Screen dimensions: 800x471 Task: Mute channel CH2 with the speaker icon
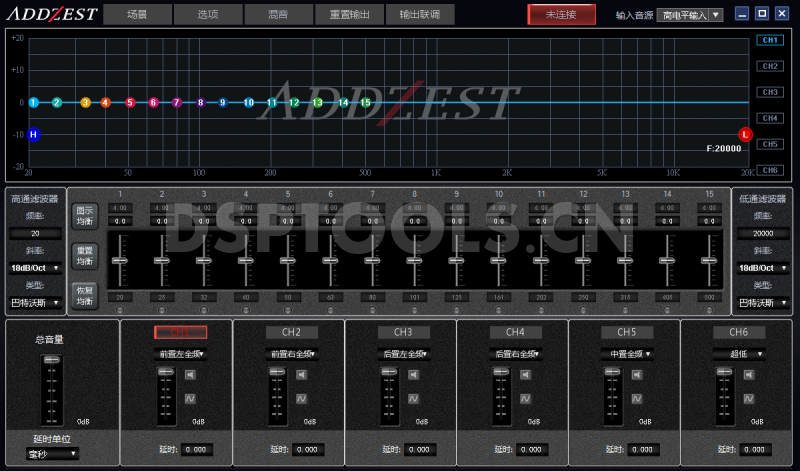[301, 375]
